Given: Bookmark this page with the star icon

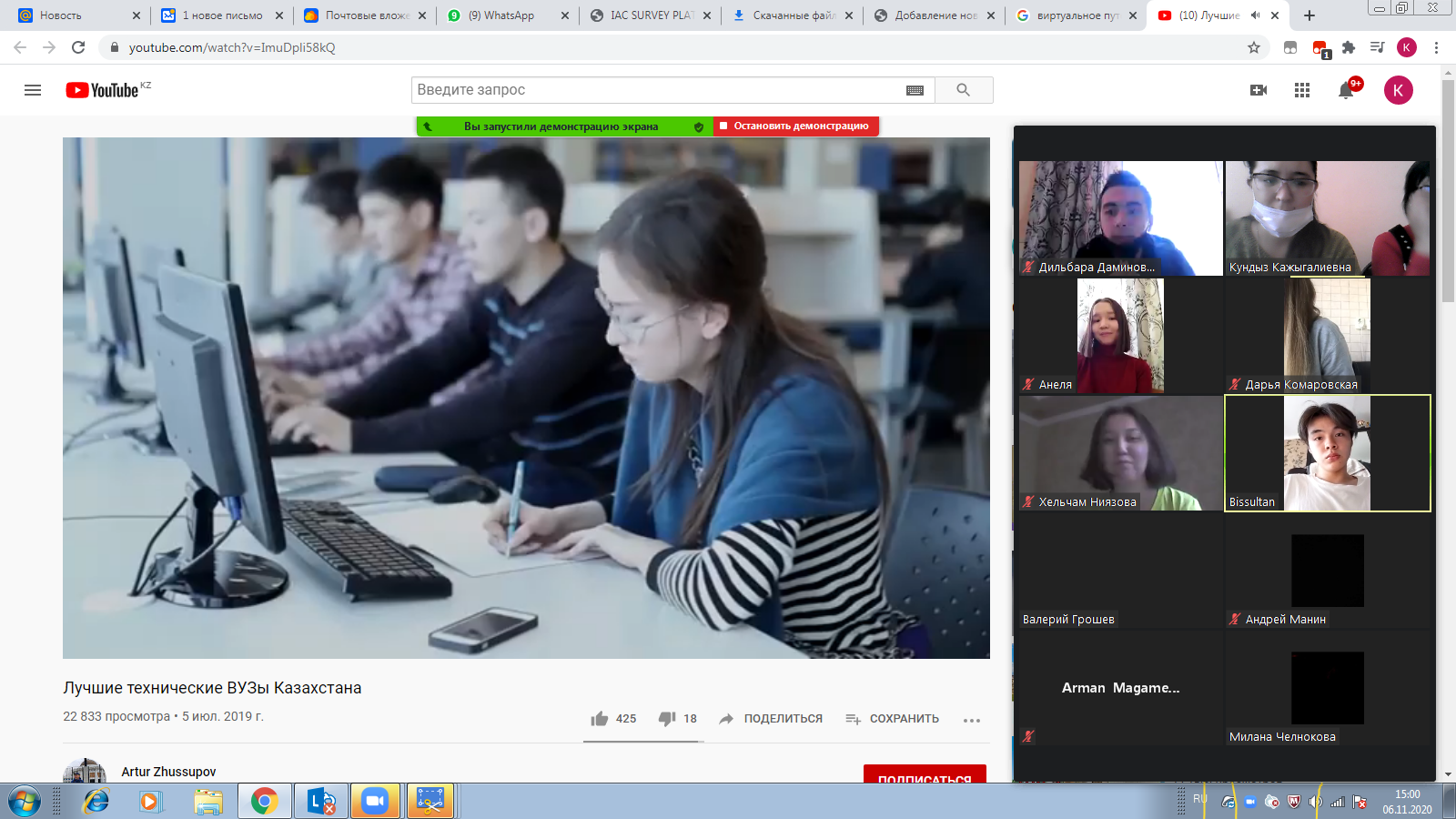Looking at the screenshot, I should [x=1254, y=47].
